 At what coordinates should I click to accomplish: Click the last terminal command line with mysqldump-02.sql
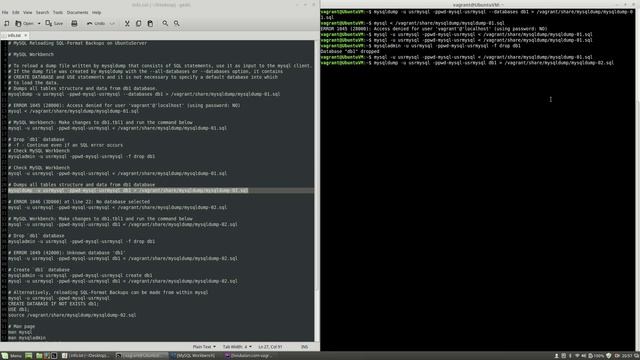(x=467, y=63)
